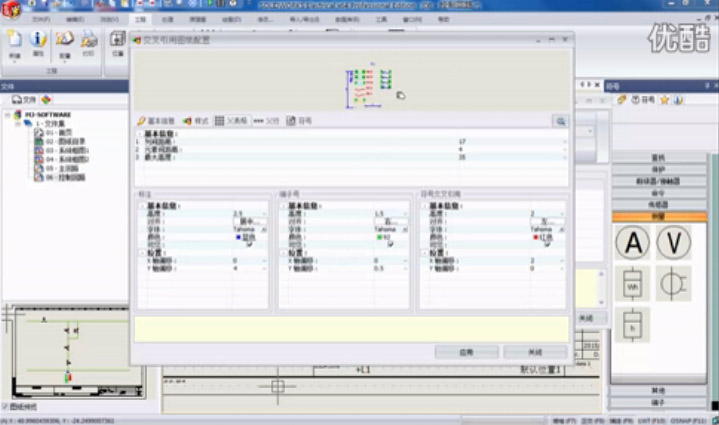The width and height of the screenshot is (719, 425).
Task: Open the File (F) menu
Action: [41, 20]
